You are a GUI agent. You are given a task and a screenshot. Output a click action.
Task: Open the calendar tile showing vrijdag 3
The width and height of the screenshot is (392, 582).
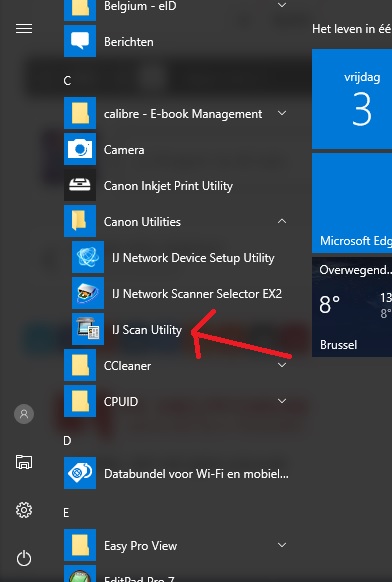pyautogui.click(x=352, y=99)
